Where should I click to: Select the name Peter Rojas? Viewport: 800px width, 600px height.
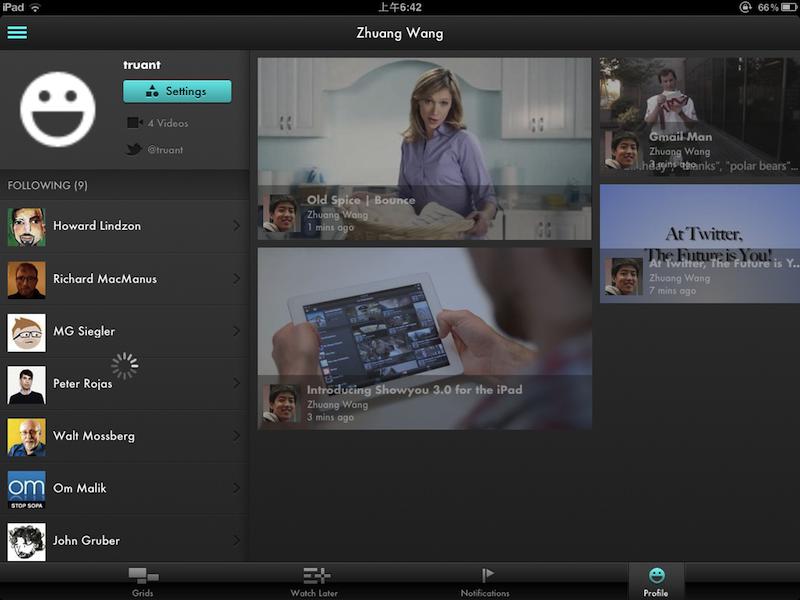[83, 384]
